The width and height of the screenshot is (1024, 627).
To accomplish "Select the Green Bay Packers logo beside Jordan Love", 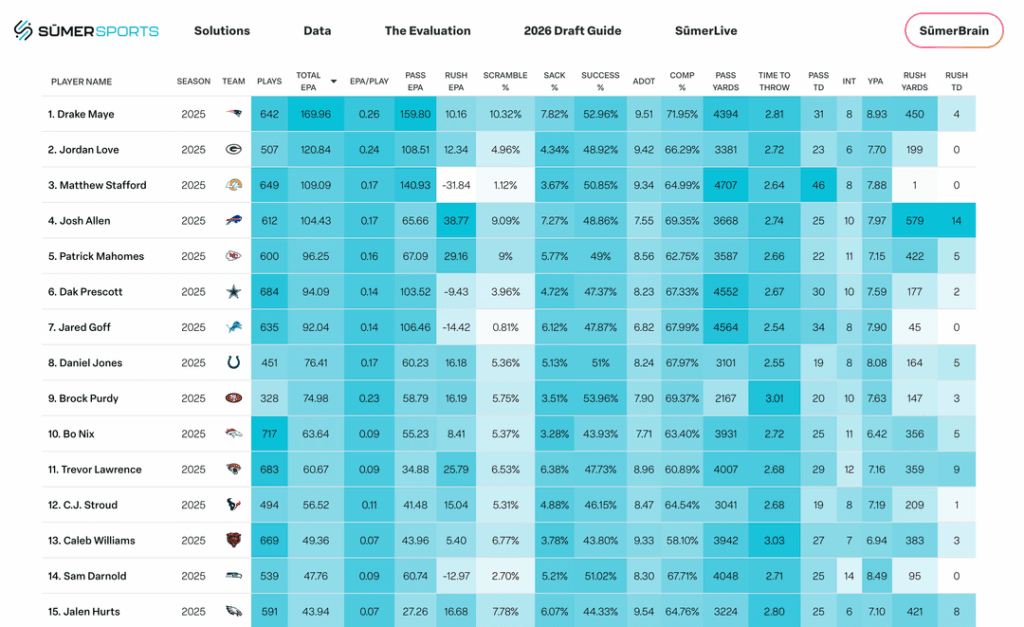I will (x=233, y=149).
